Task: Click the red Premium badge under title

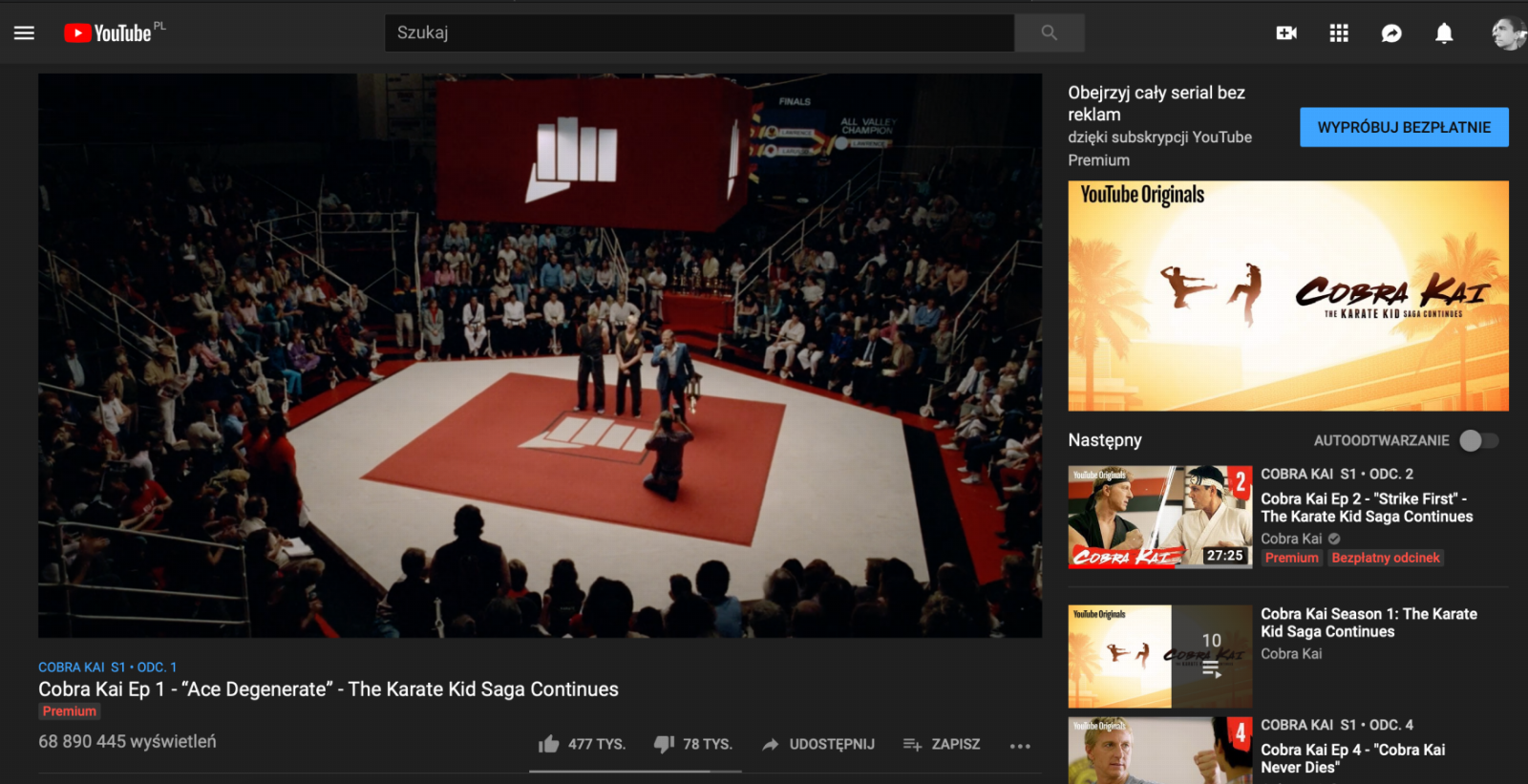Action: point(69,710)
